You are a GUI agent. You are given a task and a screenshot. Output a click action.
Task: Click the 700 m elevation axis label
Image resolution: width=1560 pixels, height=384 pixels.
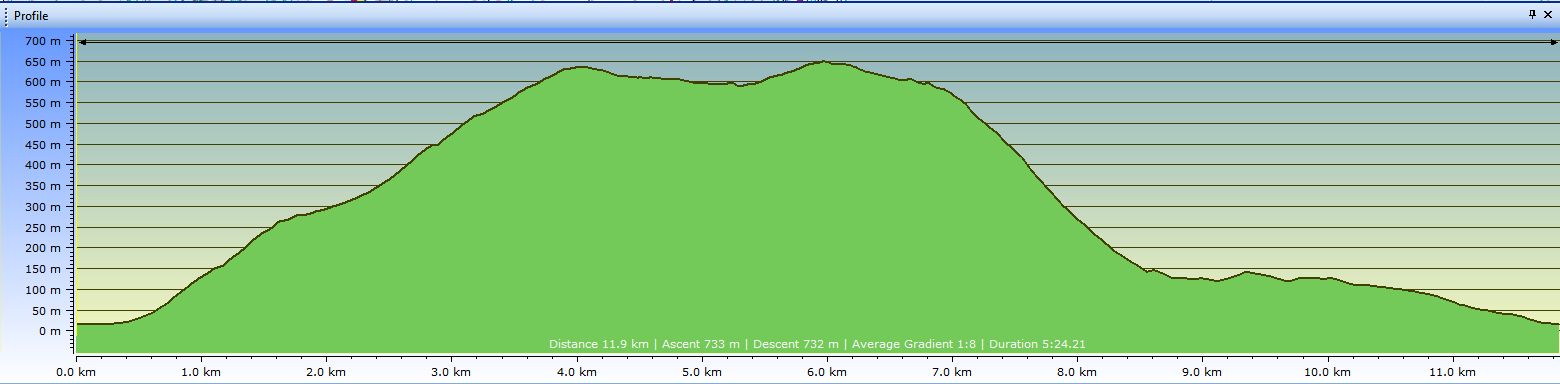point(42,41)
